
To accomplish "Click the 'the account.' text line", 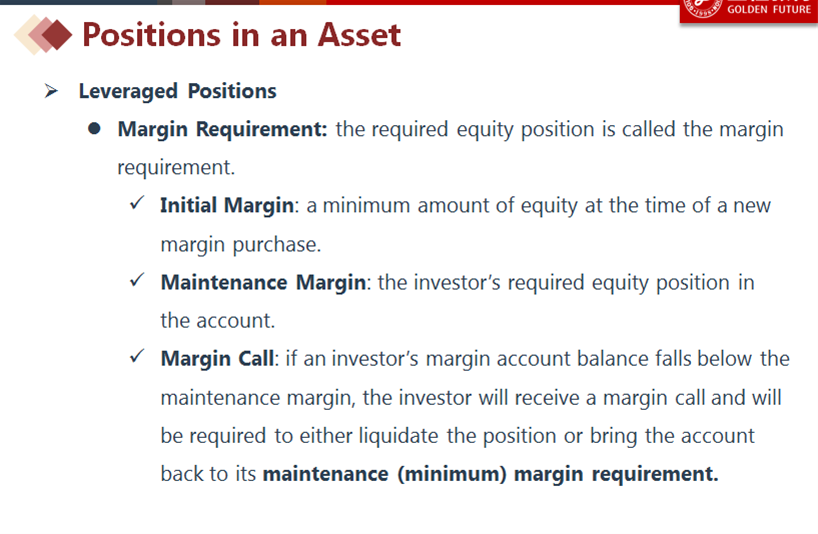I will (217, 321).
